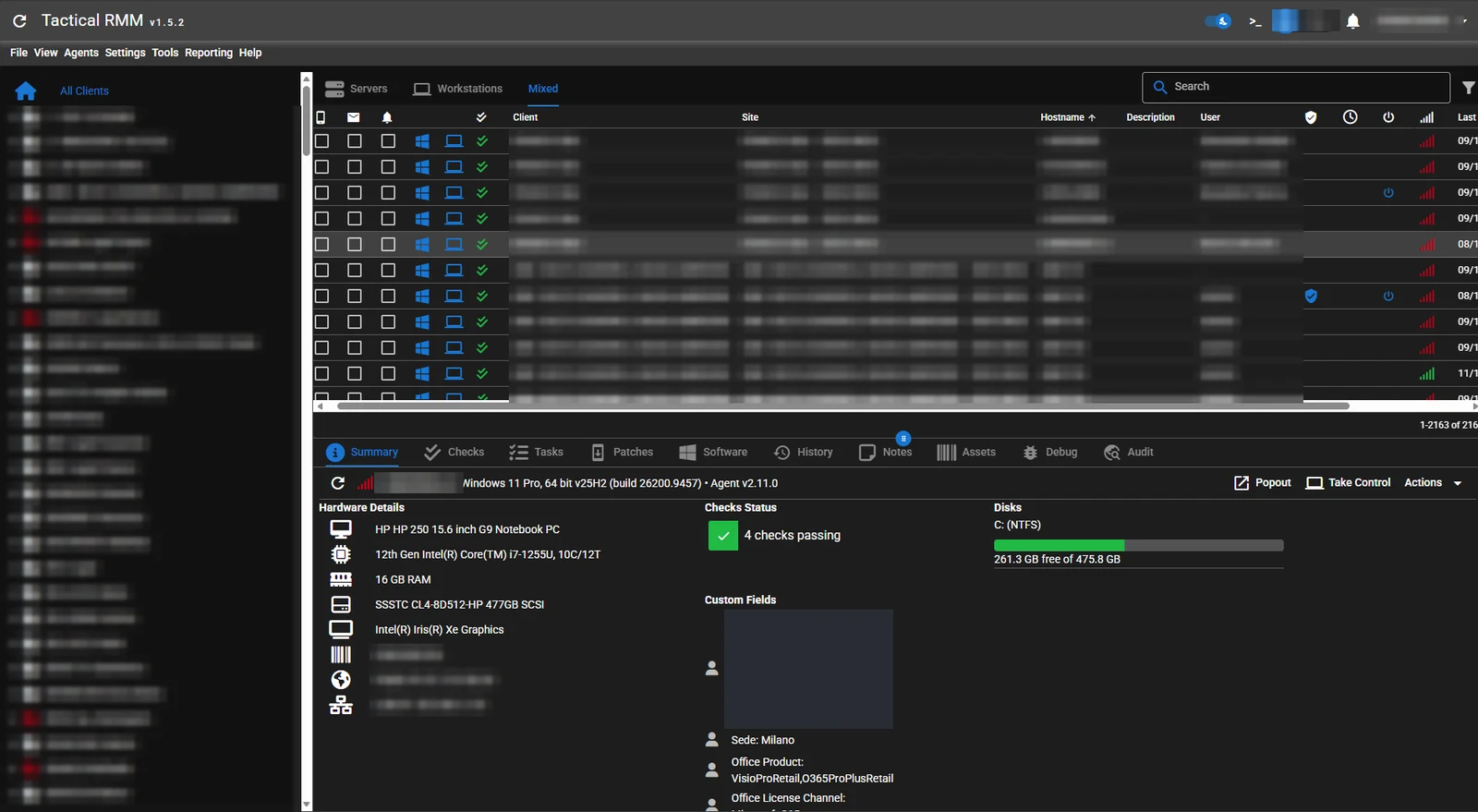
Task: Open the Debug tab
Action: coord(1050,453)
